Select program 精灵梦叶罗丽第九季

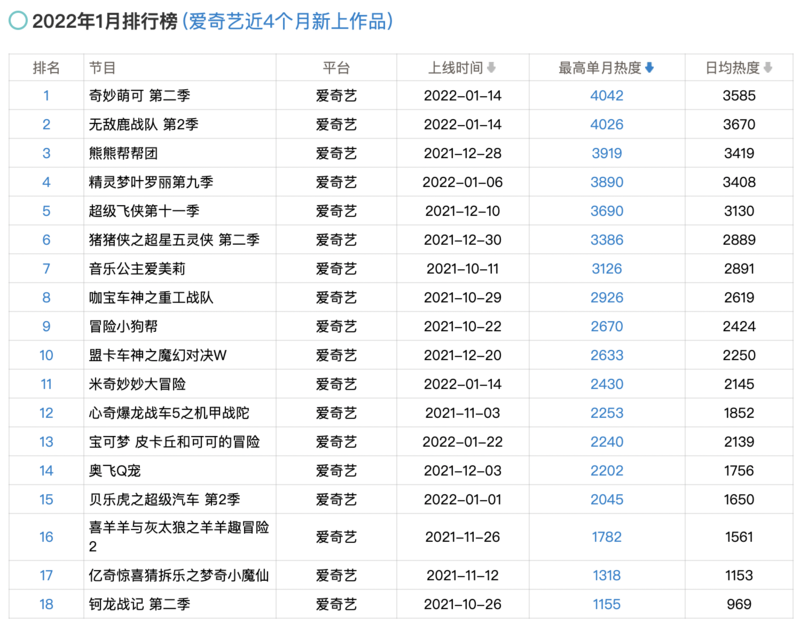pyautogui.click(x=151, y=182)
